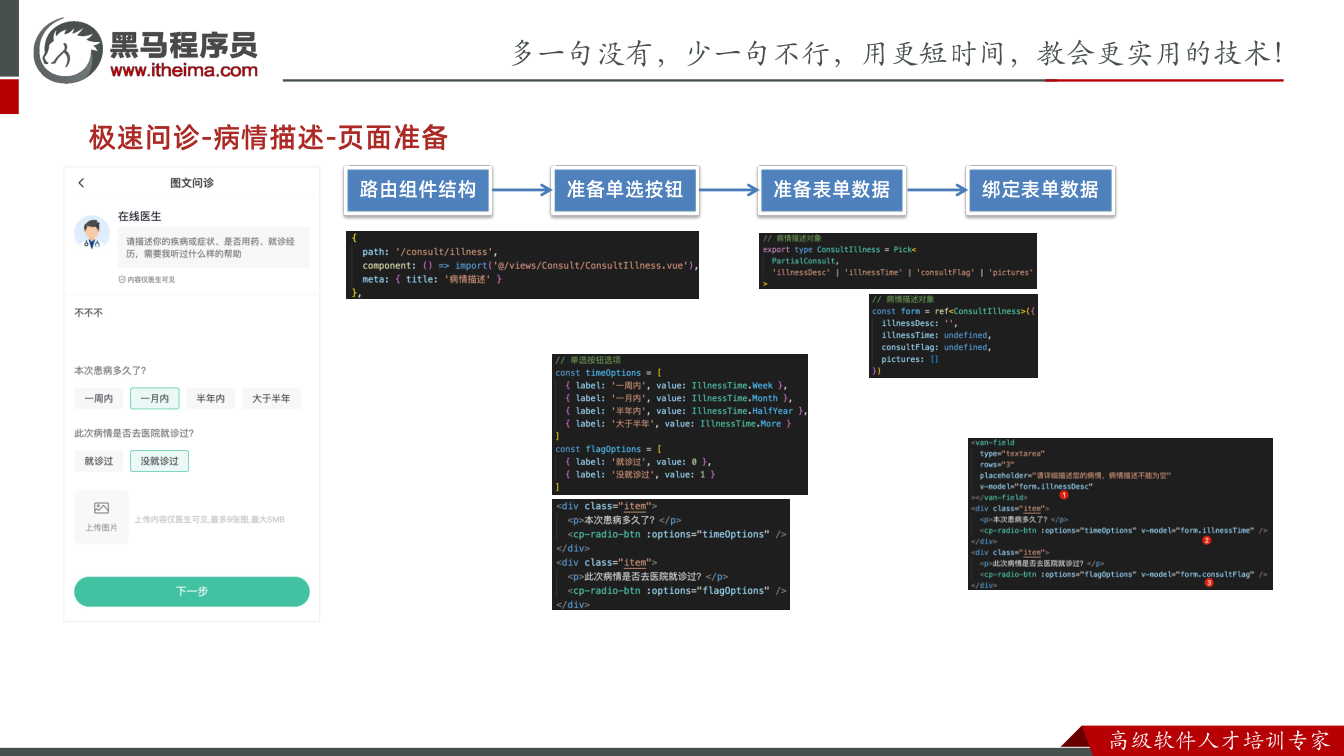
Task: Click the 准备单选按钮 step box
Action: [x=625, y=190]
